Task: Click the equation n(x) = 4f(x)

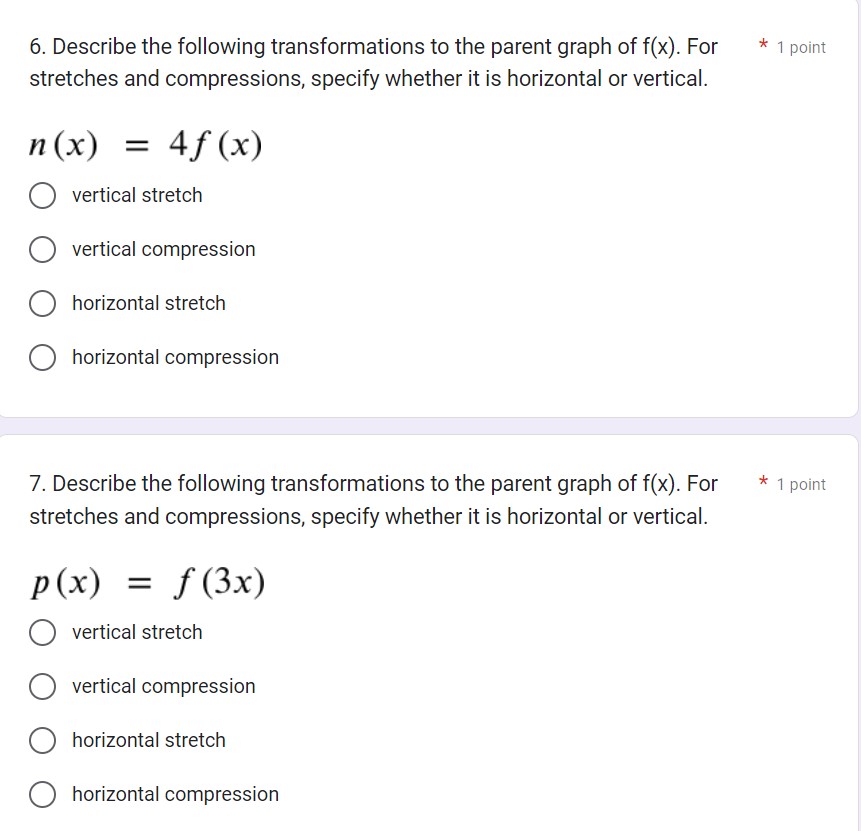Action: (x=145, y=143)
